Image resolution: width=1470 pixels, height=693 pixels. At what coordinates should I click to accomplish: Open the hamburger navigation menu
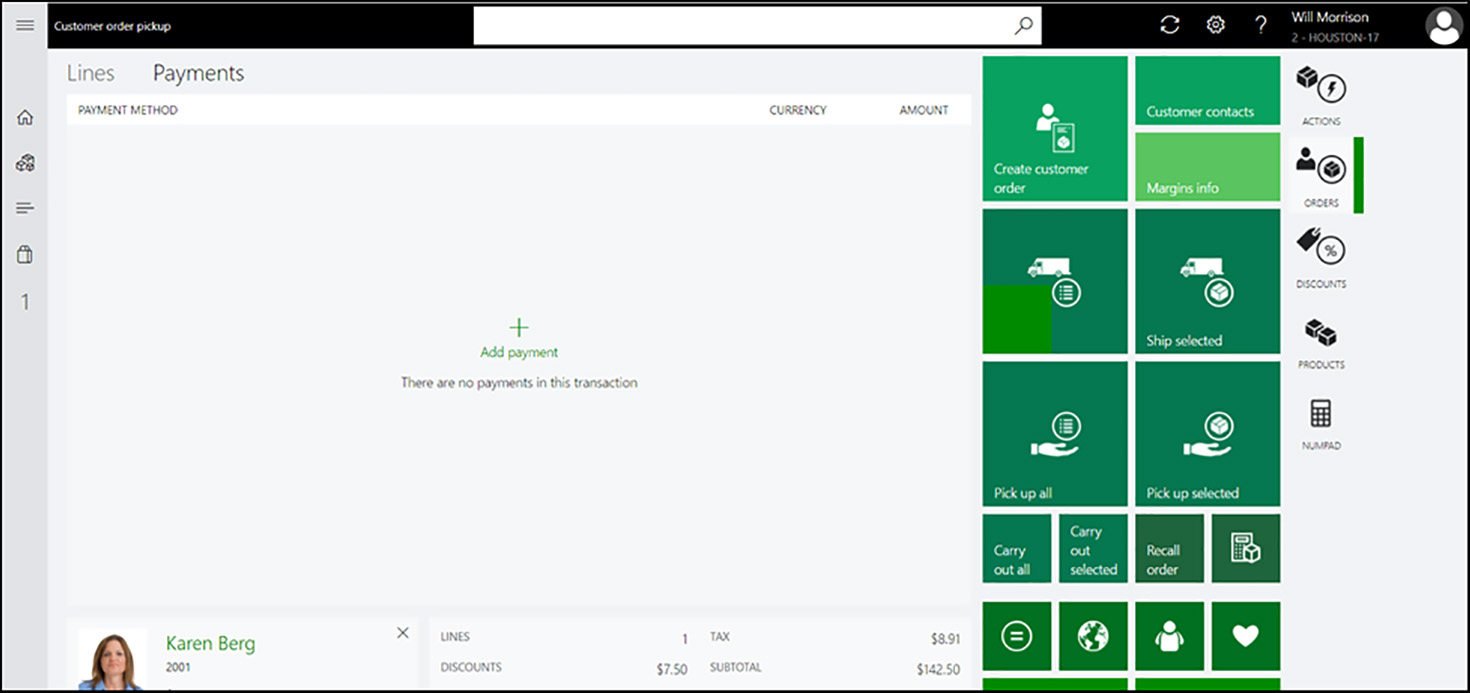click(x=25, y=25)
